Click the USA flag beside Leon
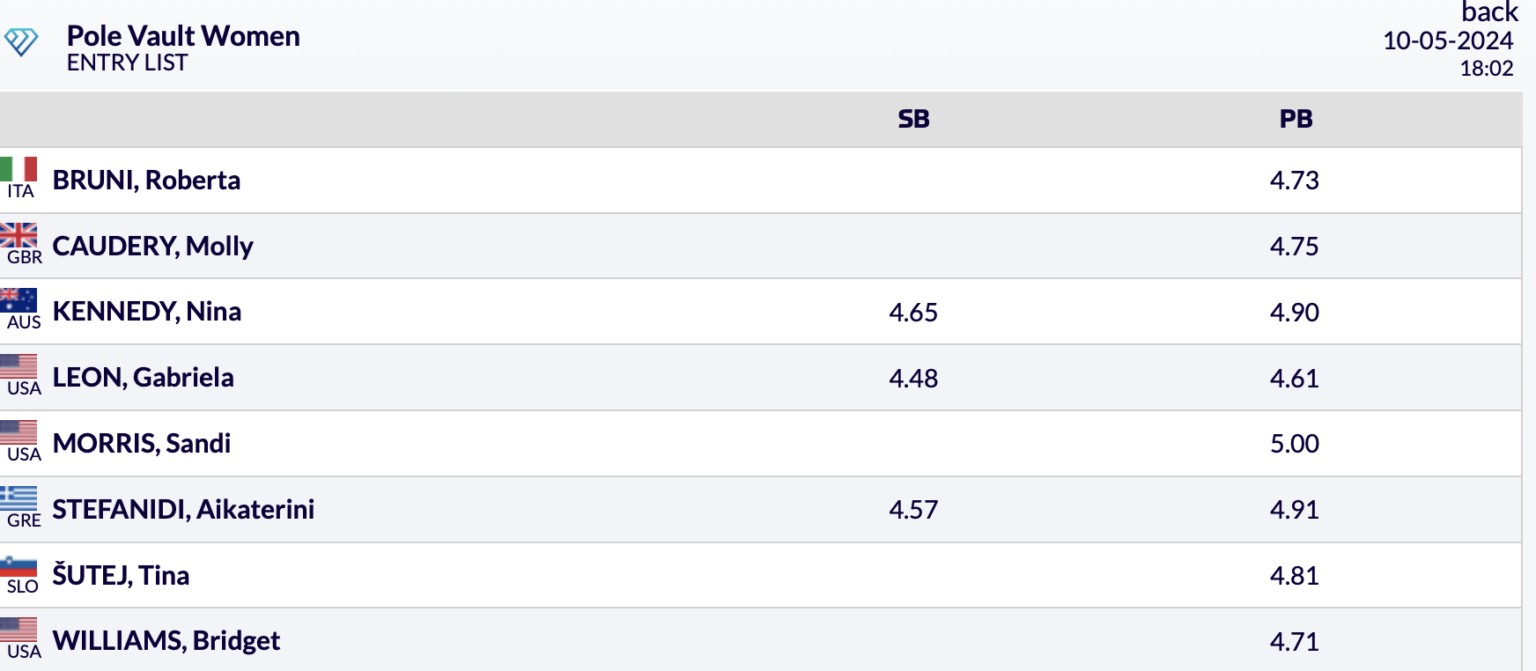 (19, 367)
